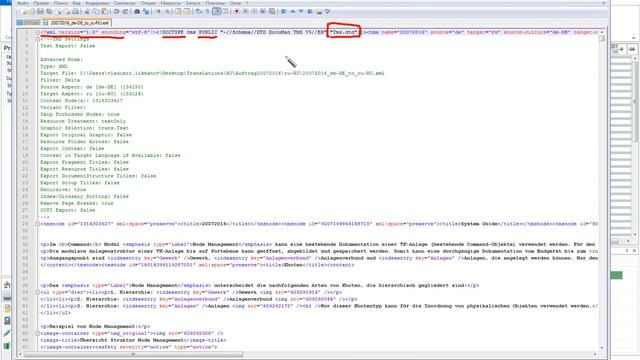The width and height of the screenshot is (640, 360).
Task: Toggle word wrap toolbar button
Action: tap(198, 11)
